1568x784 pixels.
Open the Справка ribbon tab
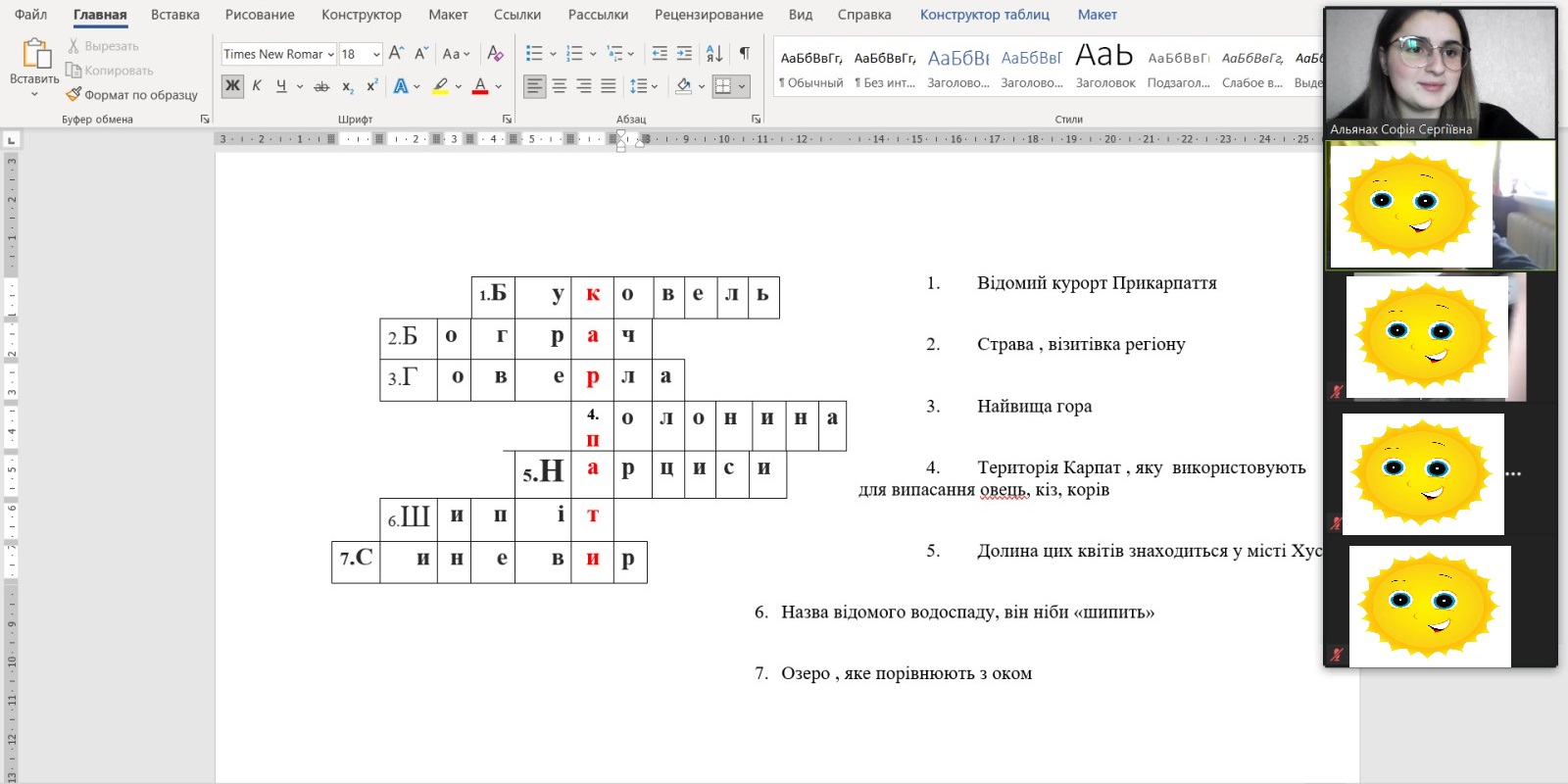pos(864,15)
